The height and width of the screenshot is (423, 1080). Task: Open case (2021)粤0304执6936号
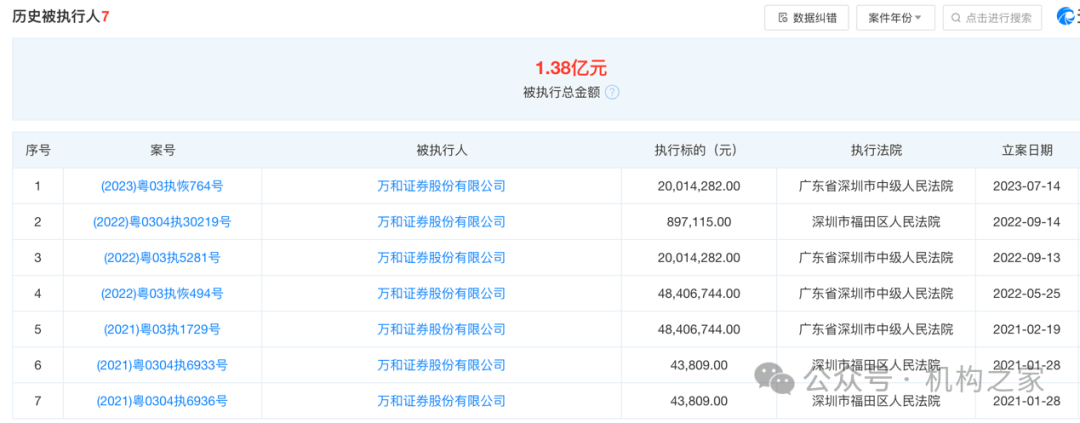click(162, 401)
